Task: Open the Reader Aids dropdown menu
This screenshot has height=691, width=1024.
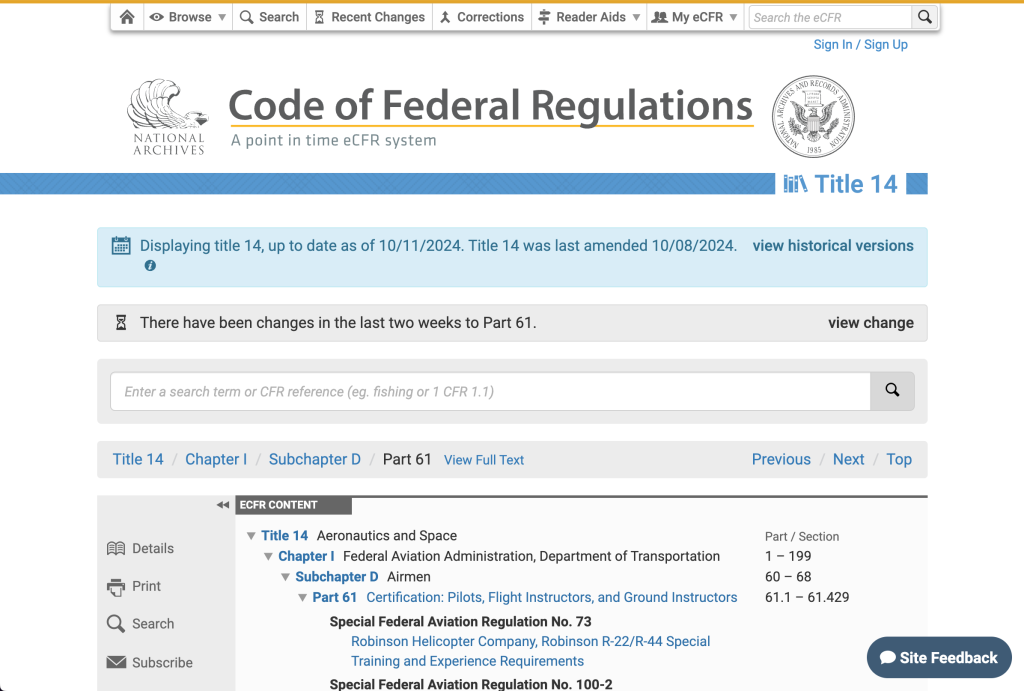Action: 589,17
